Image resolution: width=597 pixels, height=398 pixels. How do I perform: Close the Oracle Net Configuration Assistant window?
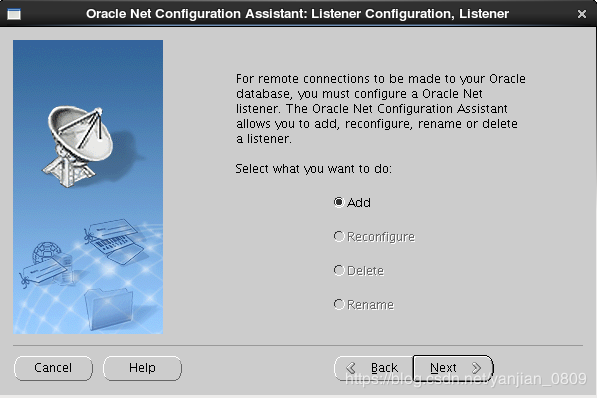point(582,14)
